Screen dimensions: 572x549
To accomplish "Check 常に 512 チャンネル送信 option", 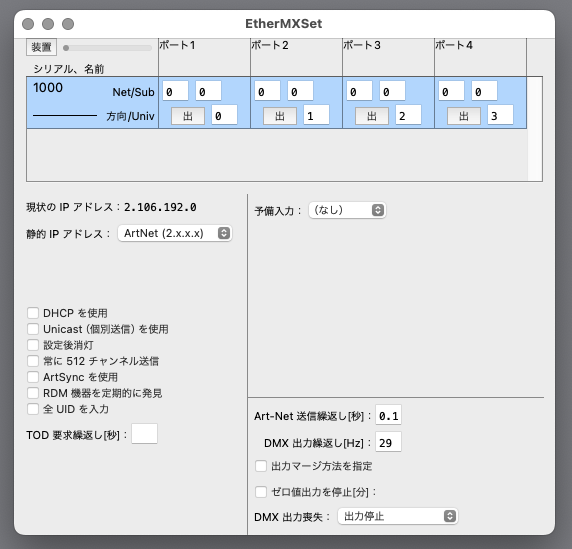I will click(33, 361).
